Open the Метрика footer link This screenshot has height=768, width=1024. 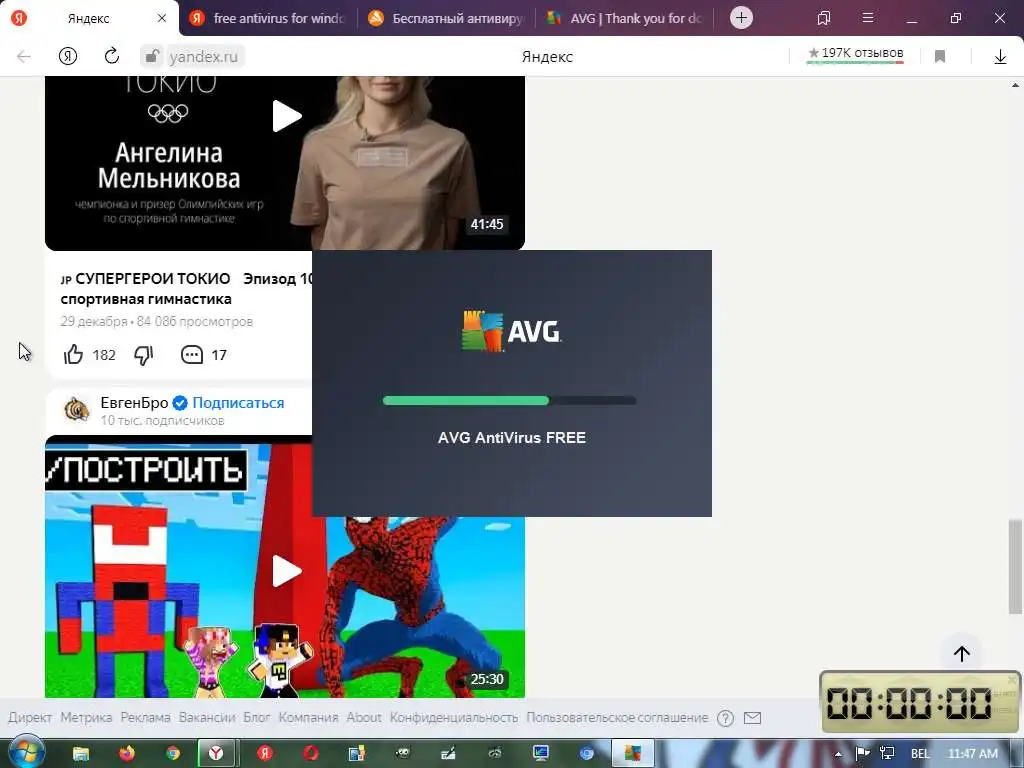click(x=86, y=718)
